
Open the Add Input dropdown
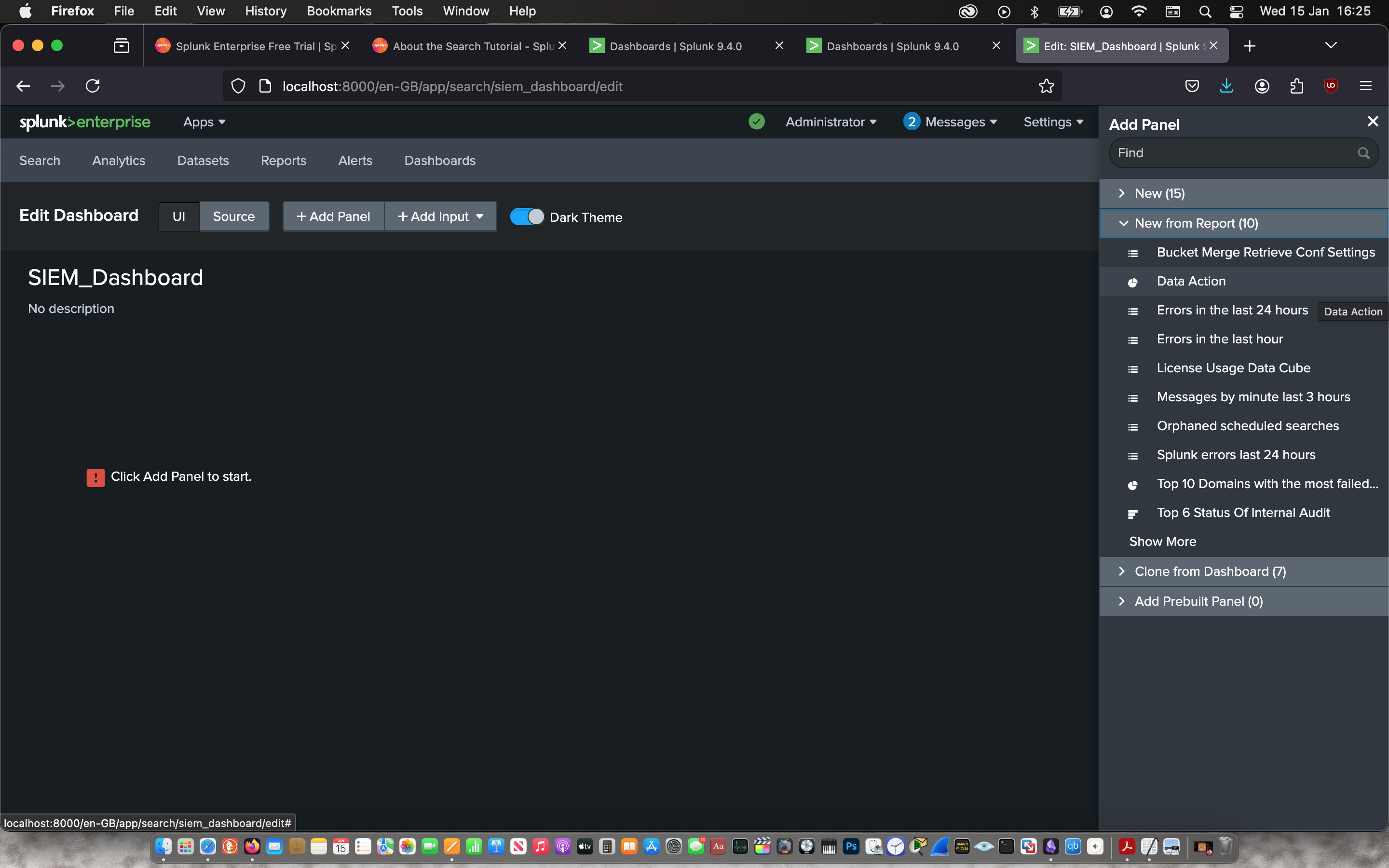[x=440, y=217]
